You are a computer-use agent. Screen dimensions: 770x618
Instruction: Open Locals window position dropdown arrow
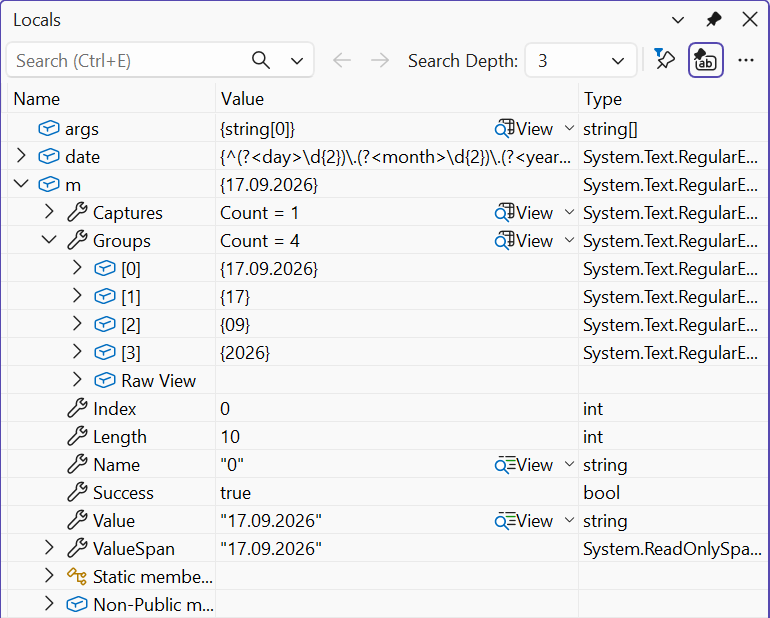pos(678,20)
